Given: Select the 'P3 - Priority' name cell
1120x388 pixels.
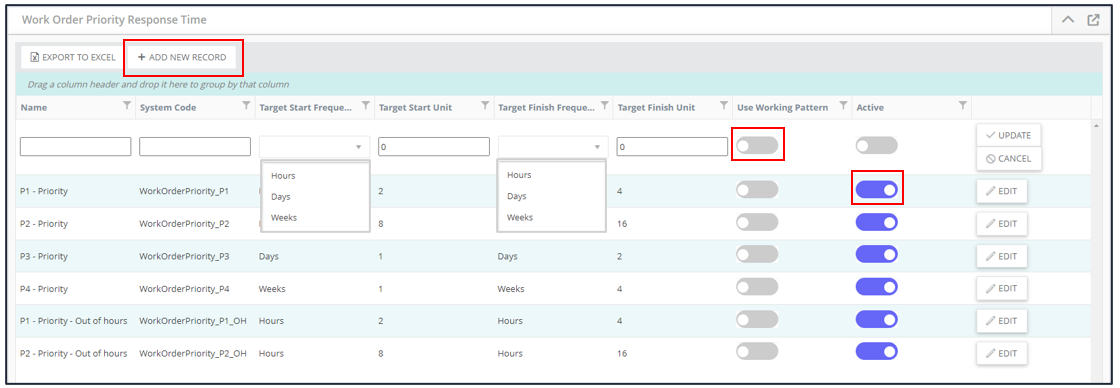Looking at the screenshot, I should (44, 256).
